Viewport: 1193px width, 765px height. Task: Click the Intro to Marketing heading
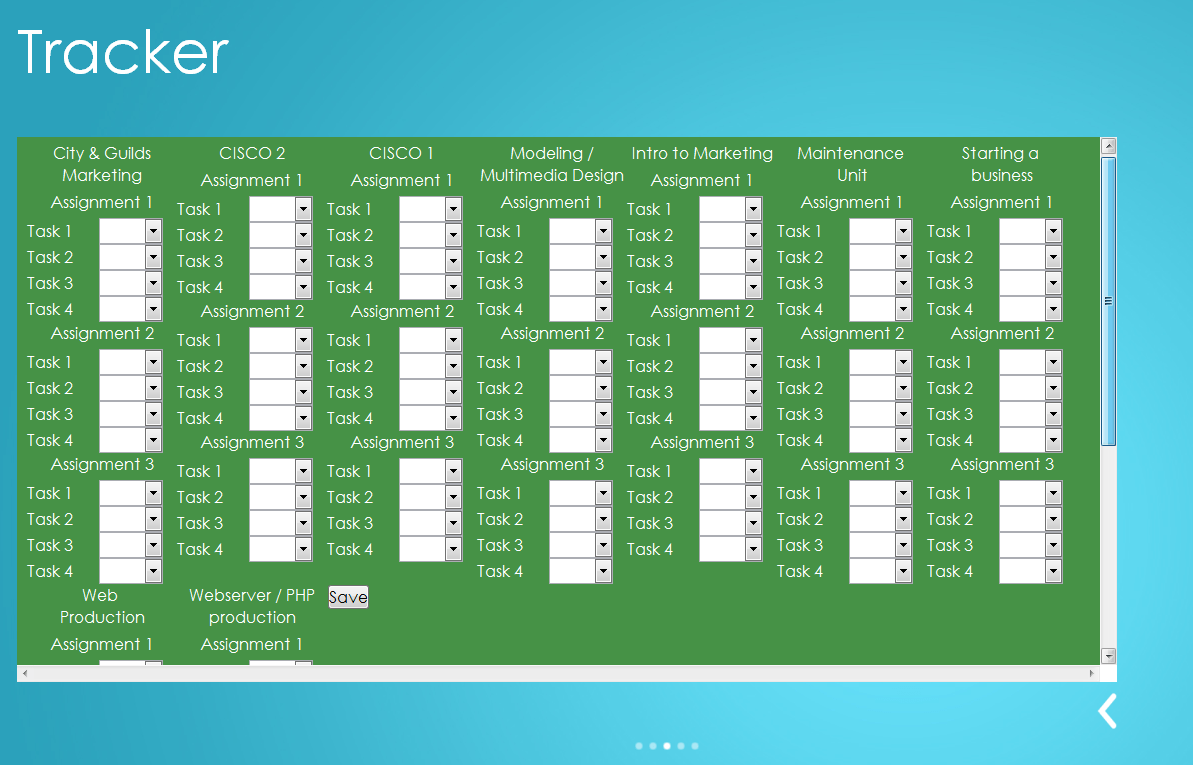701,154
